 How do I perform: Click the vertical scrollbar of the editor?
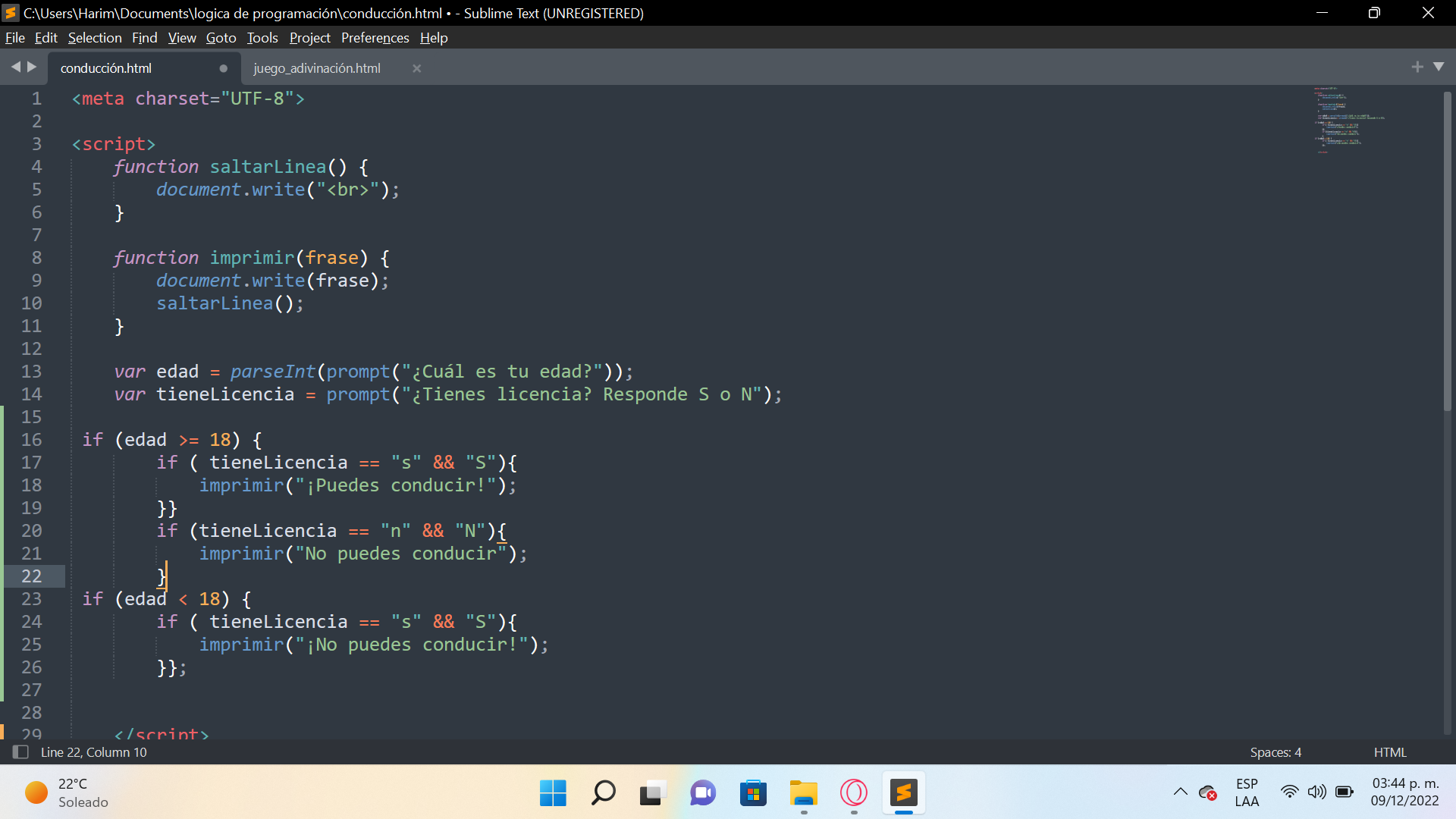pos(1447,250)
